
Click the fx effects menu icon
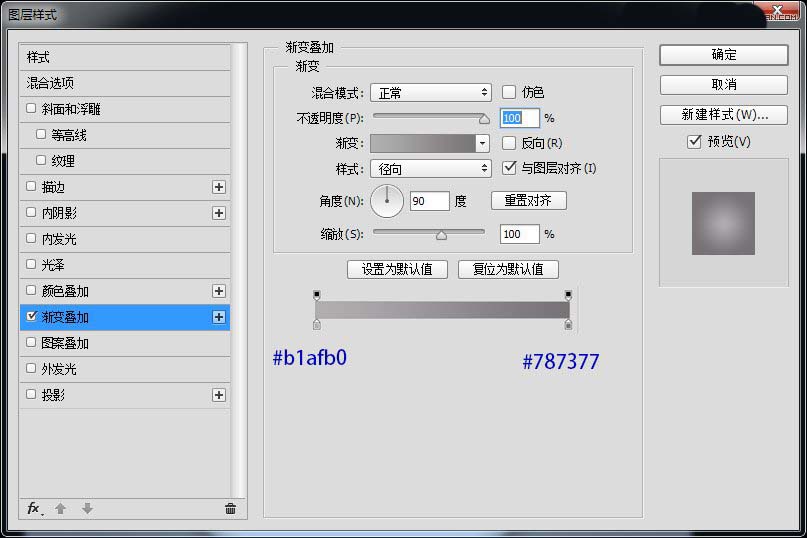coord(34,509)
